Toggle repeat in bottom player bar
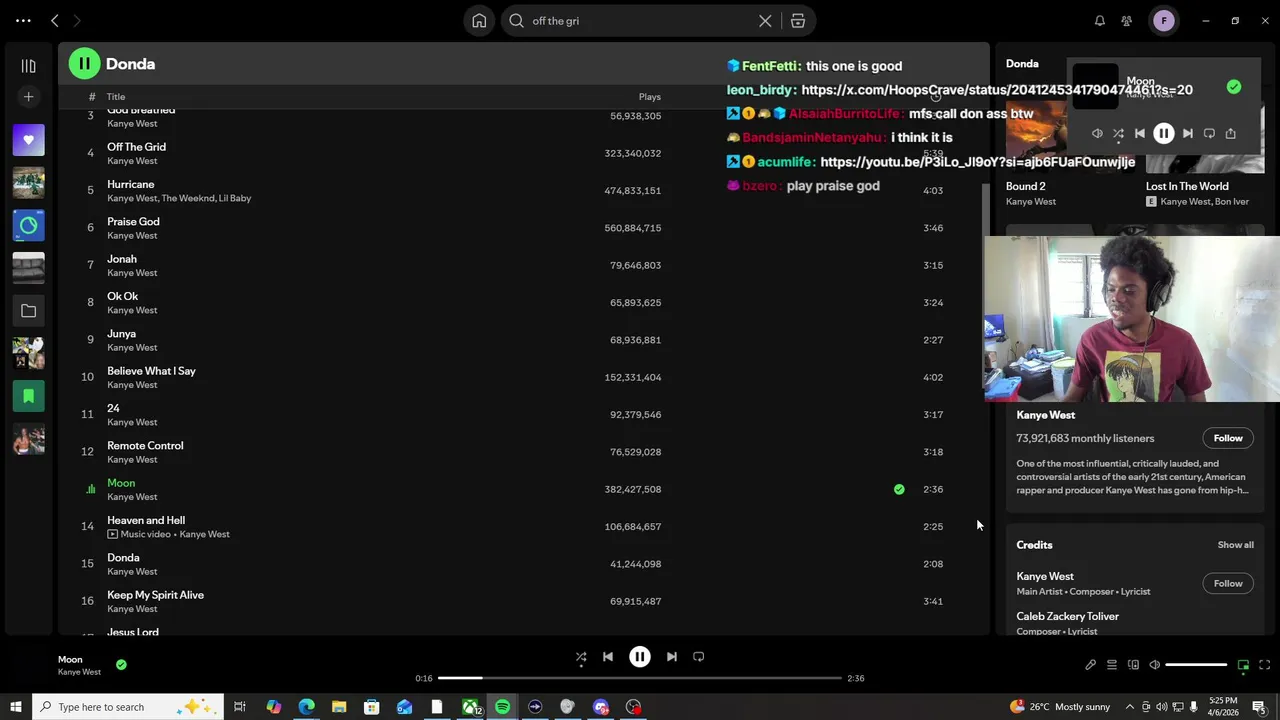The width and height of the screenshot is (1280, 720). [699, 657]
